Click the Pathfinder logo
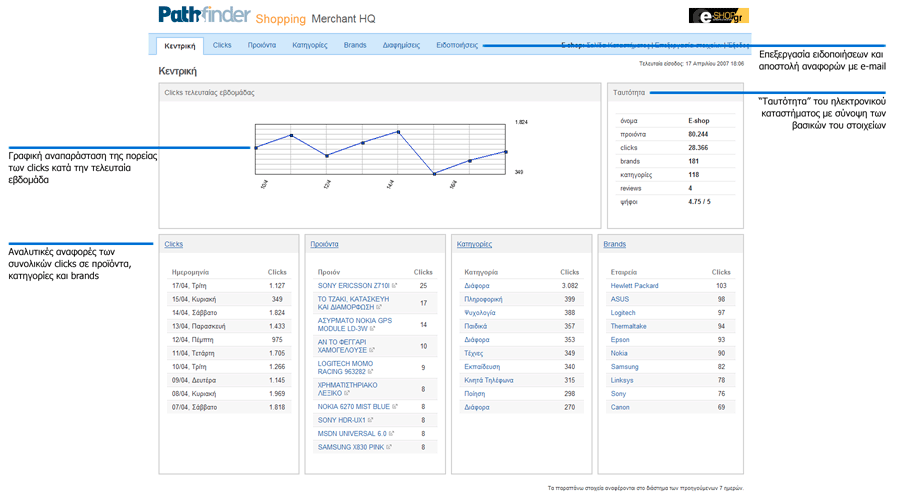 [204, 14]
